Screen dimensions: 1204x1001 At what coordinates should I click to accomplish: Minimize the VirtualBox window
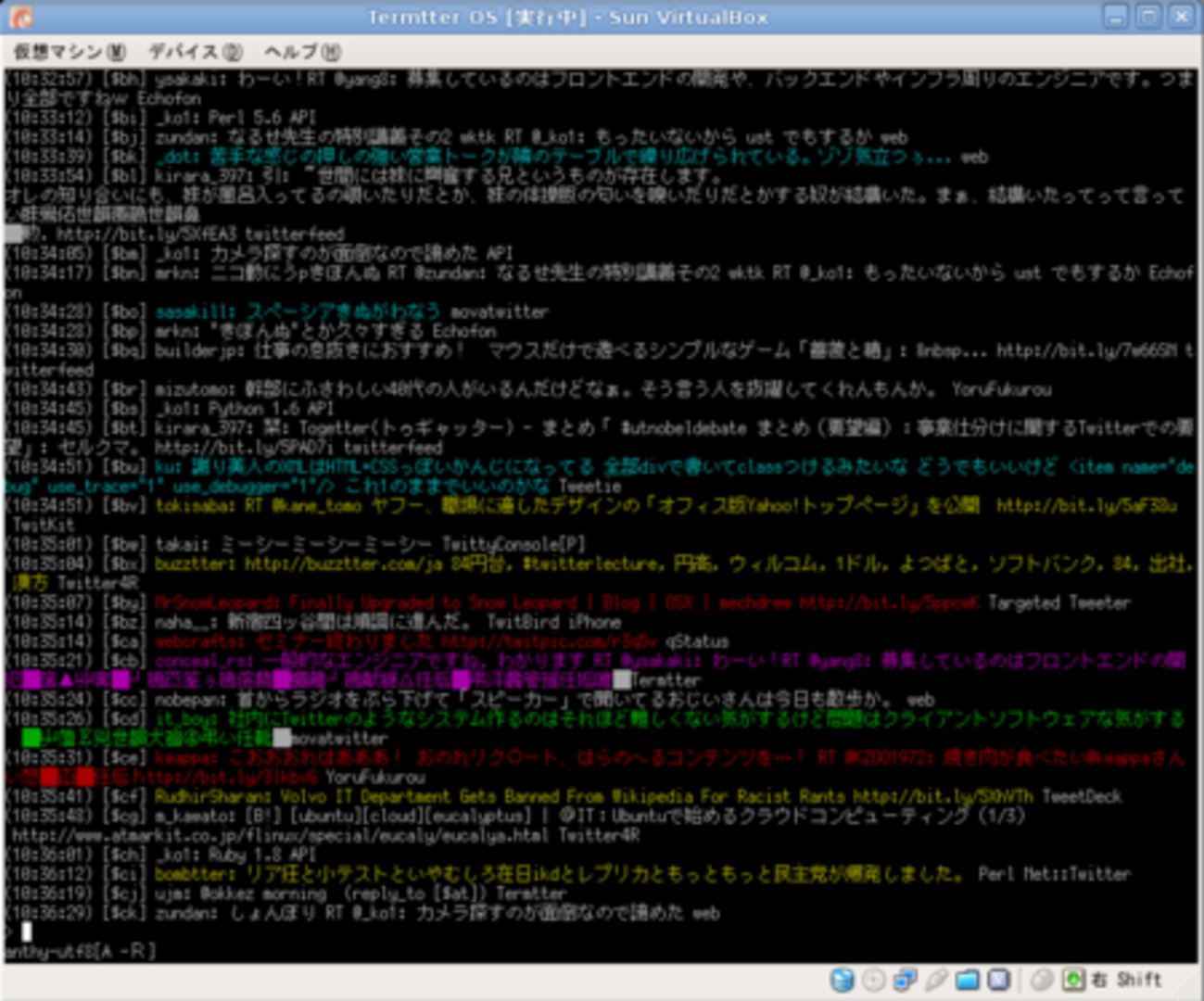(x=1116, y=17)
